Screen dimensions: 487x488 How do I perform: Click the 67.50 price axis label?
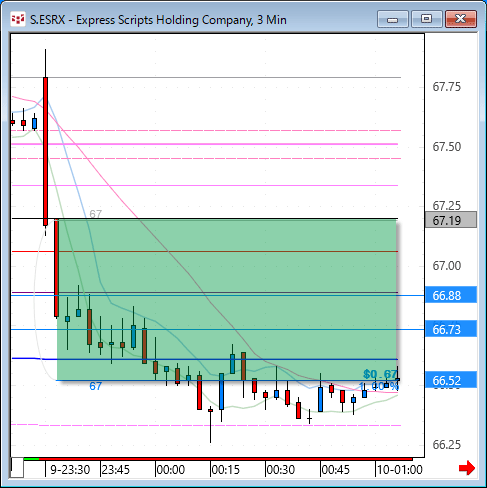coord(447,147)
